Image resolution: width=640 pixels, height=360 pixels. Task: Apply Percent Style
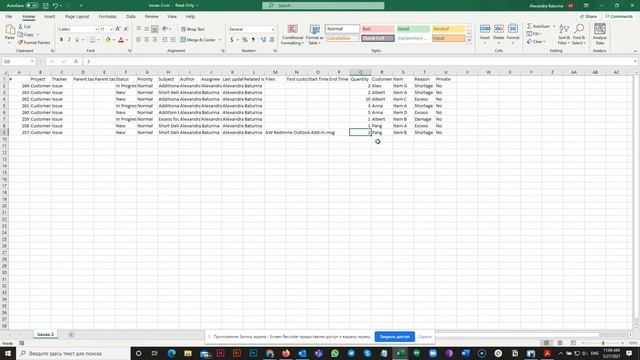[245, 40]
